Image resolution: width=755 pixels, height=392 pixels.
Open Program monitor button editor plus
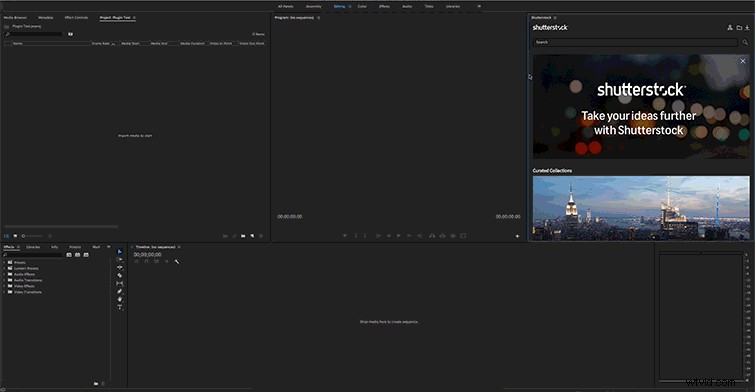coord(517,236)
